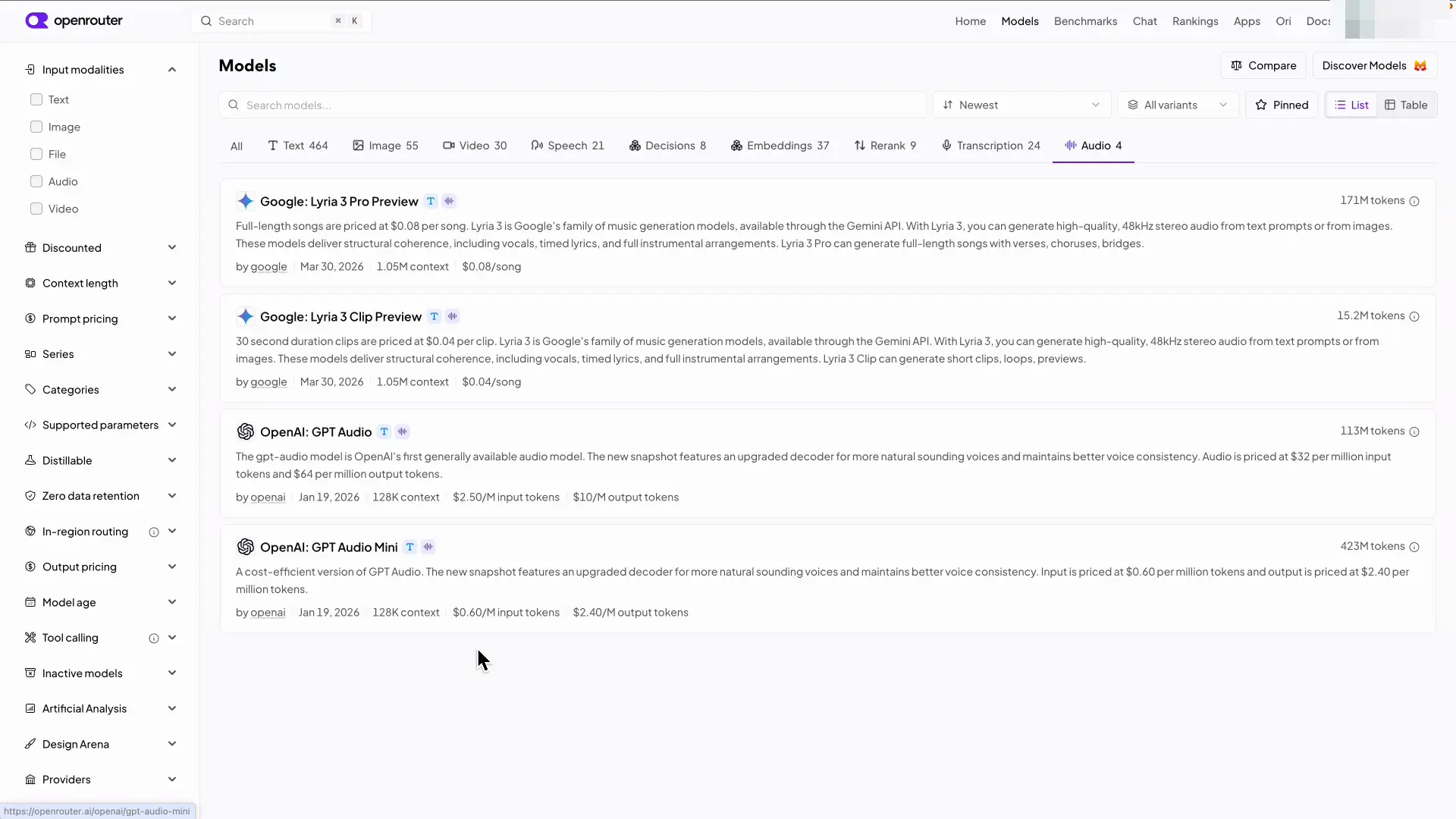Image resolution: width=1456 pixels, height=819 pixels.
Task: Click the Search models input field
Action: pyautogui.click(x=573, y=105)
